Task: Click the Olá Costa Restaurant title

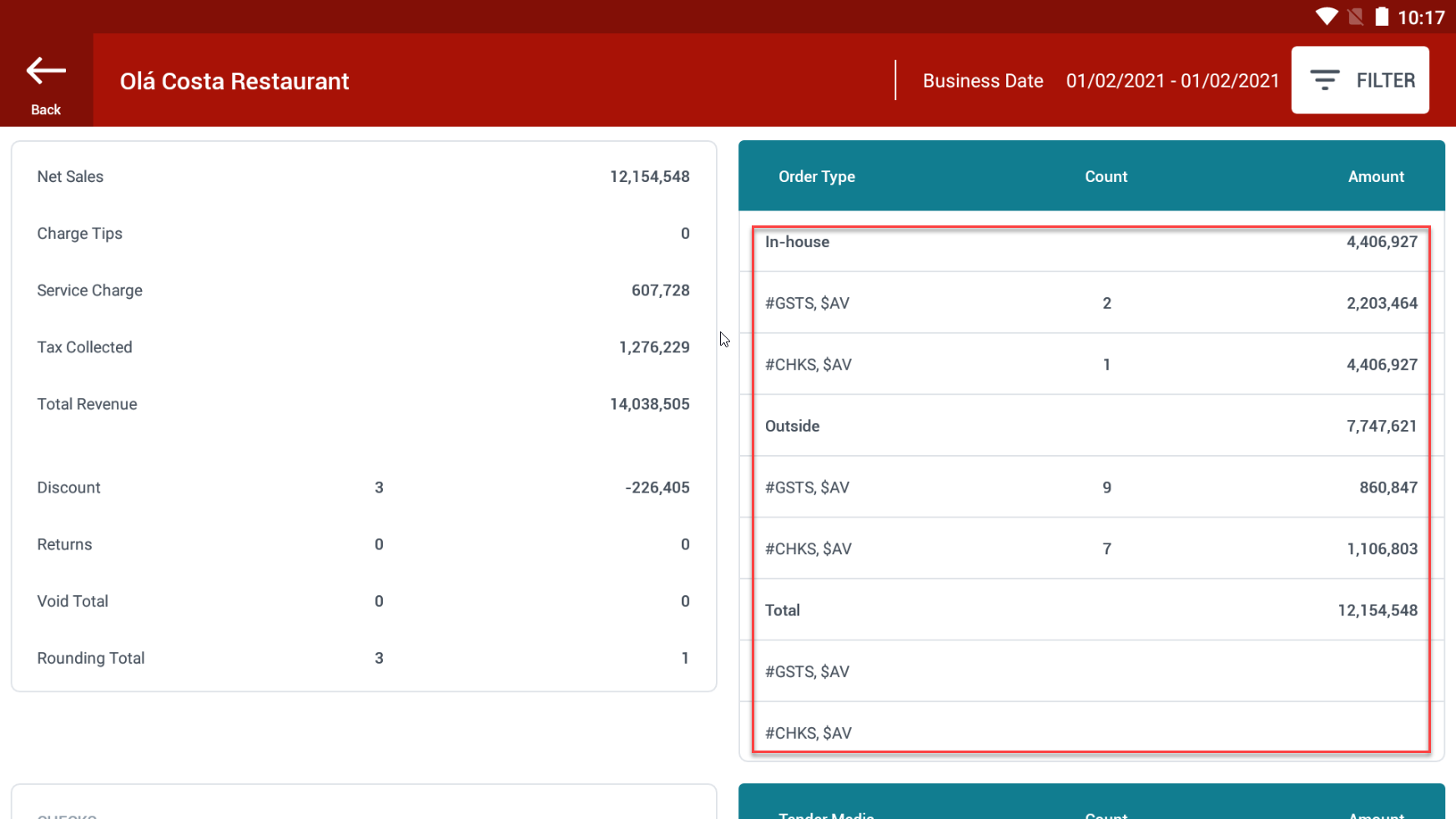Action: tap(234, 81)
